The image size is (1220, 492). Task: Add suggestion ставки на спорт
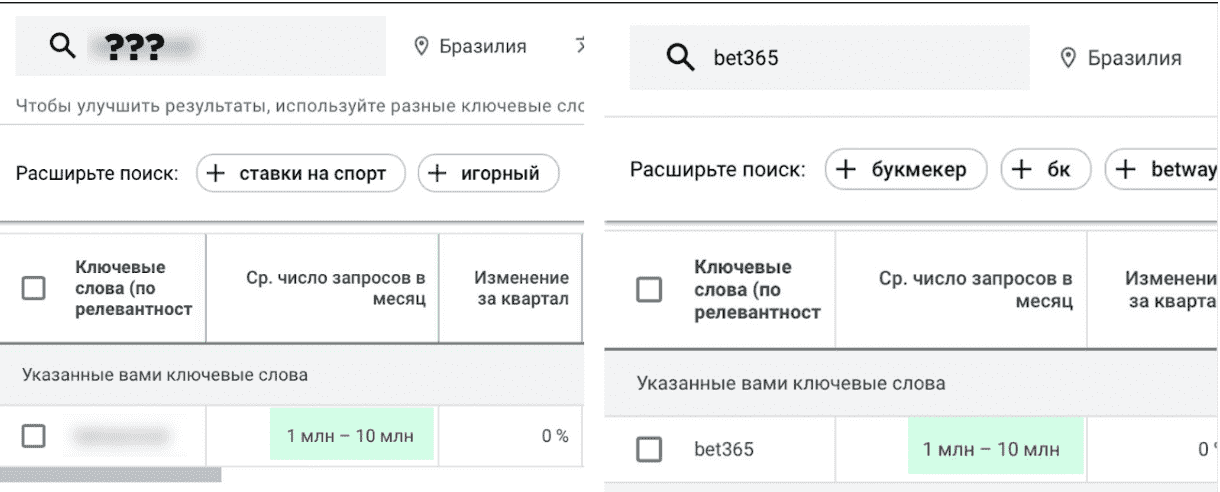coord(300,173)
